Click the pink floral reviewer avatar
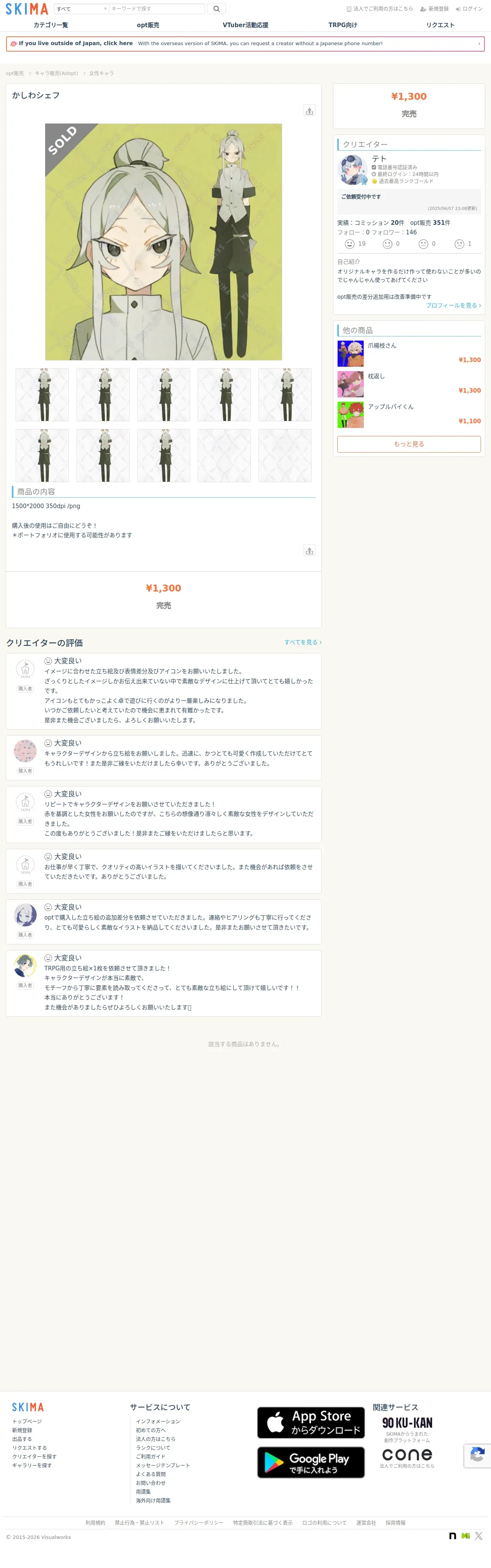The image size is (491, 1568). coord(25,751)
